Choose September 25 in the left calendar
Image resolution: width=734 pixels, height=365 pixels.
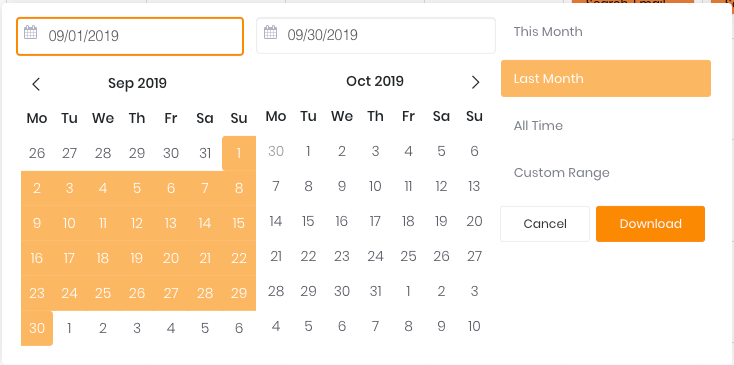click(x=103, y=293)
